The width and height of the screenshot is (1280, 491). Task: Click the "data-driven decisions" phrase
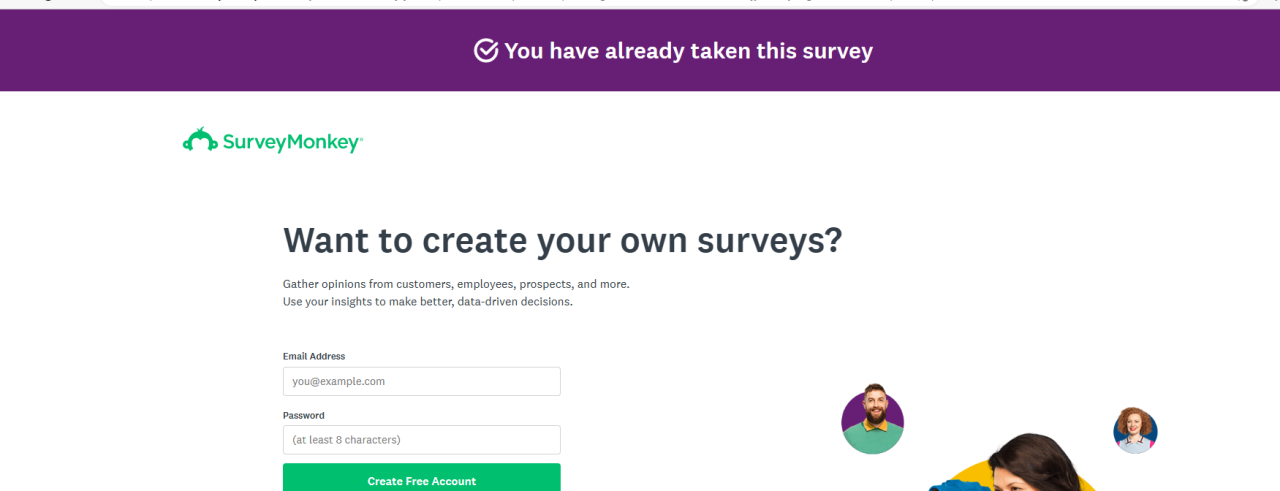click(515, 301)
